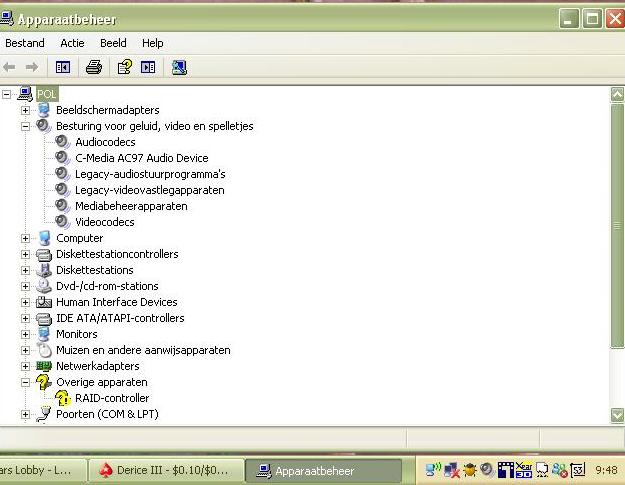Image resolution: width=625 pixels, height=485 pixels.
Task: Collapse the Overige apparaten node
Action: (x=25, y=382)
